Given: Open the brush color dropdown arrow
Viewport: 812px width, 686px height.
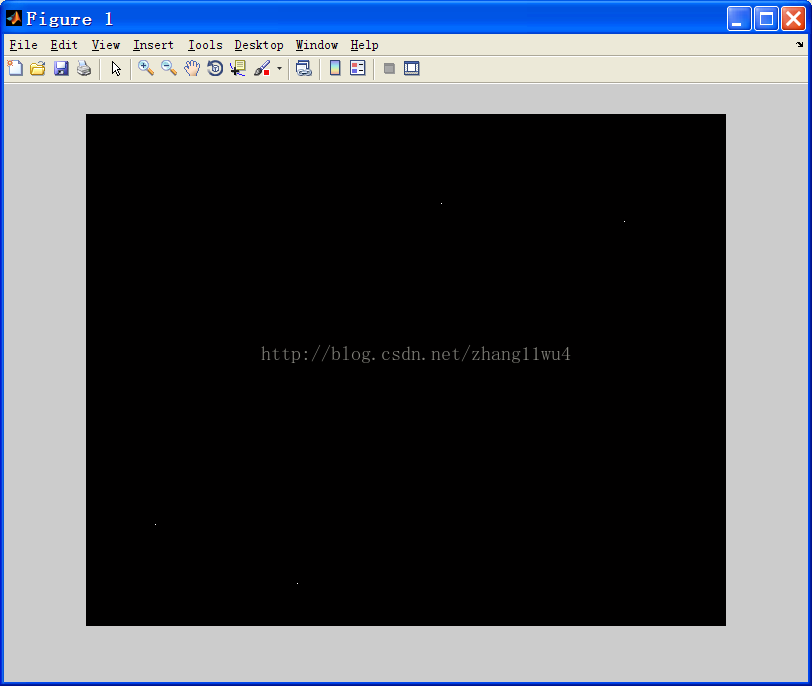Looking at the screenshot, I should point(279,68).
